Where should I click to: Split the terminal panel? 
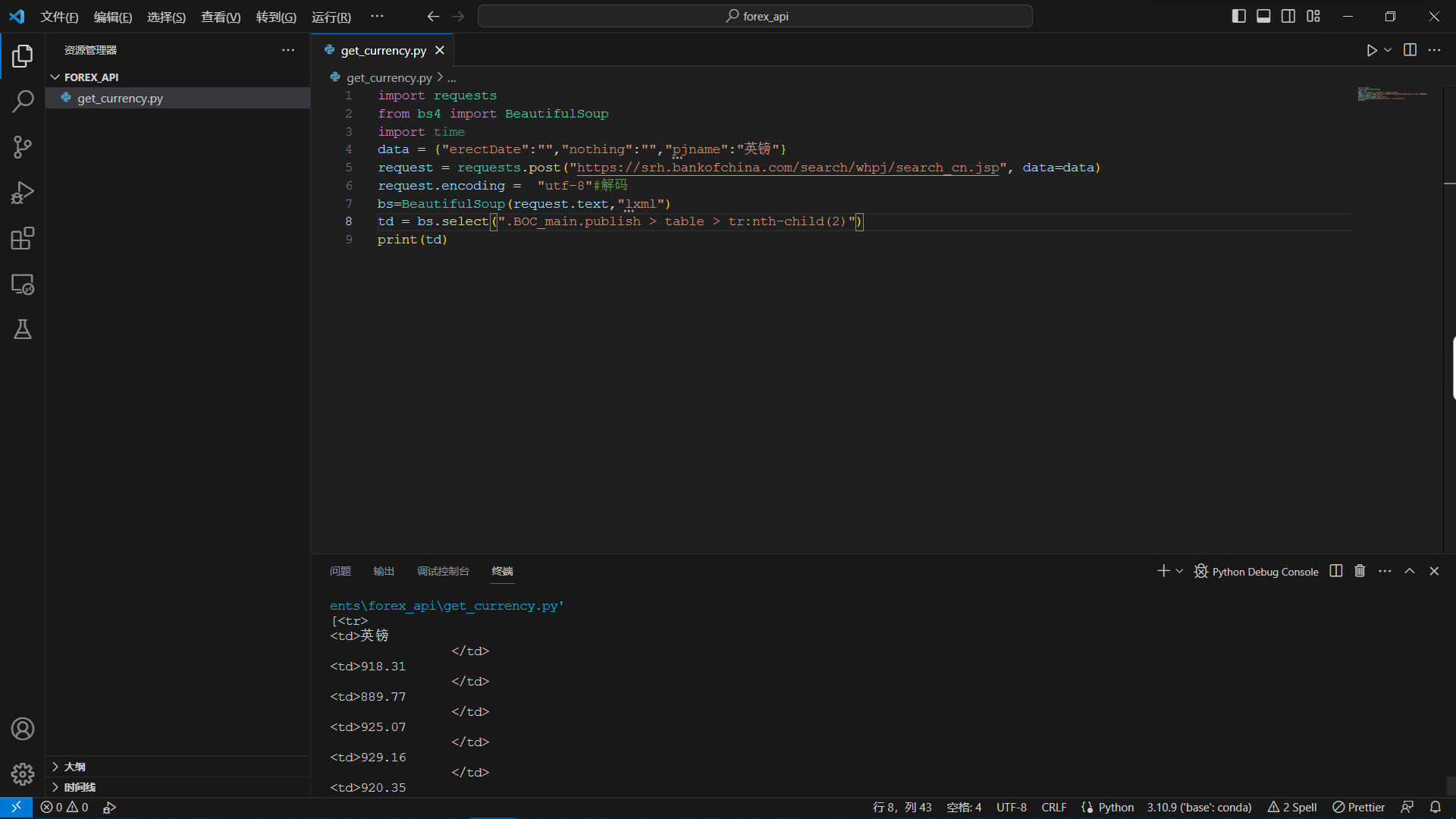tap(1336, 571)
